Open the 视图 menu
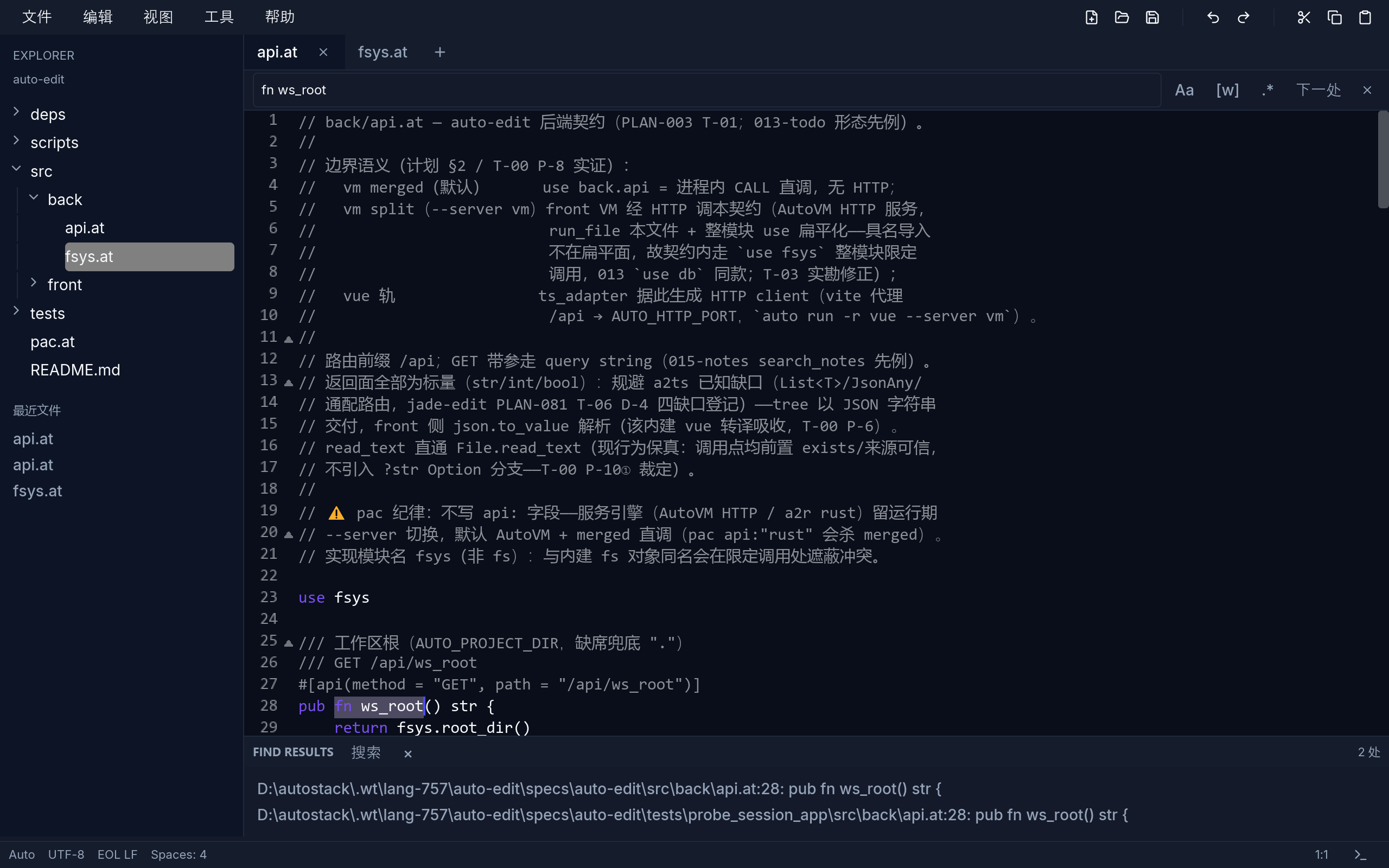 (158, 17)
